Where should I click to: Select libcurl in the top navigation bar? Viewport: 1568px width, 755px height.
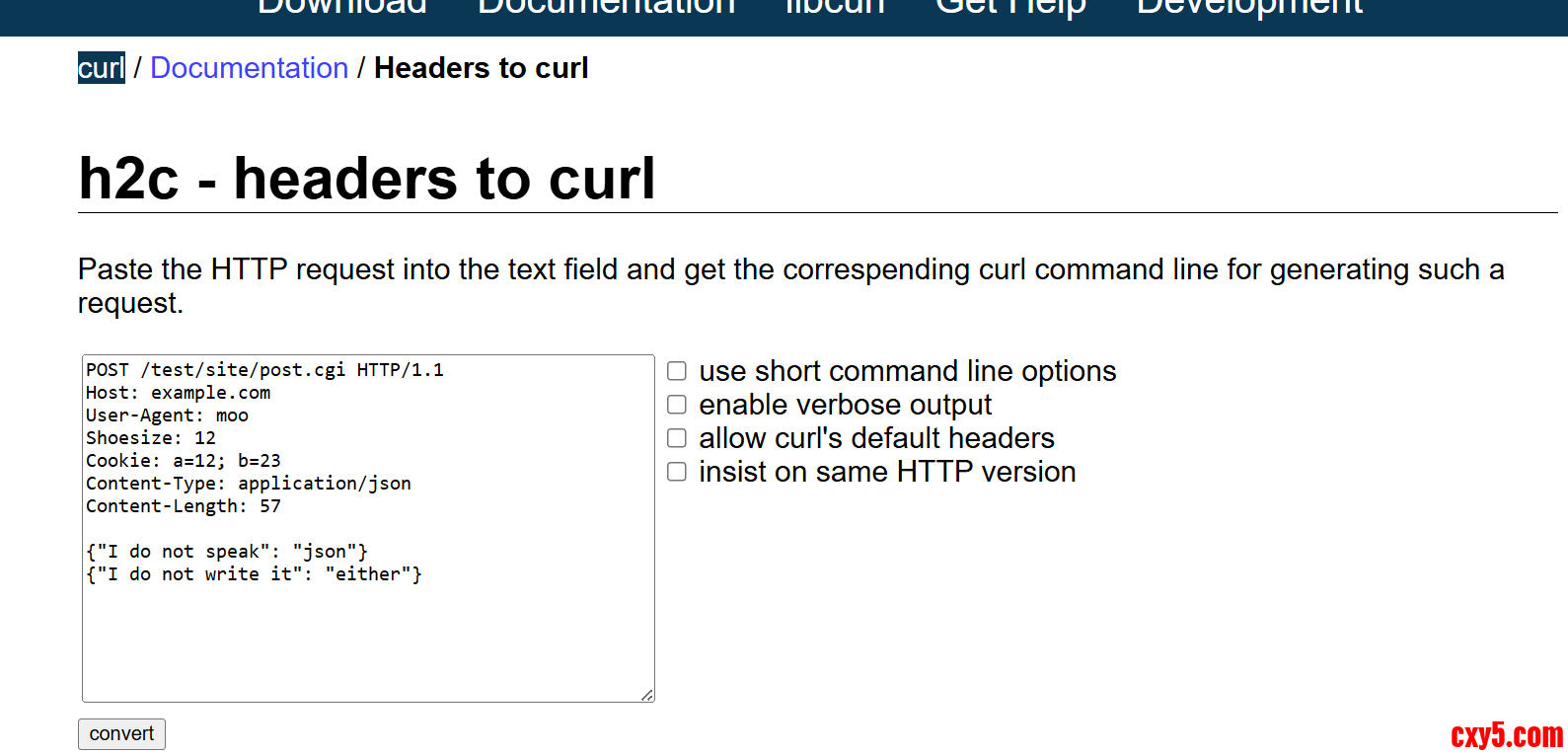click(x=835, y=8)
